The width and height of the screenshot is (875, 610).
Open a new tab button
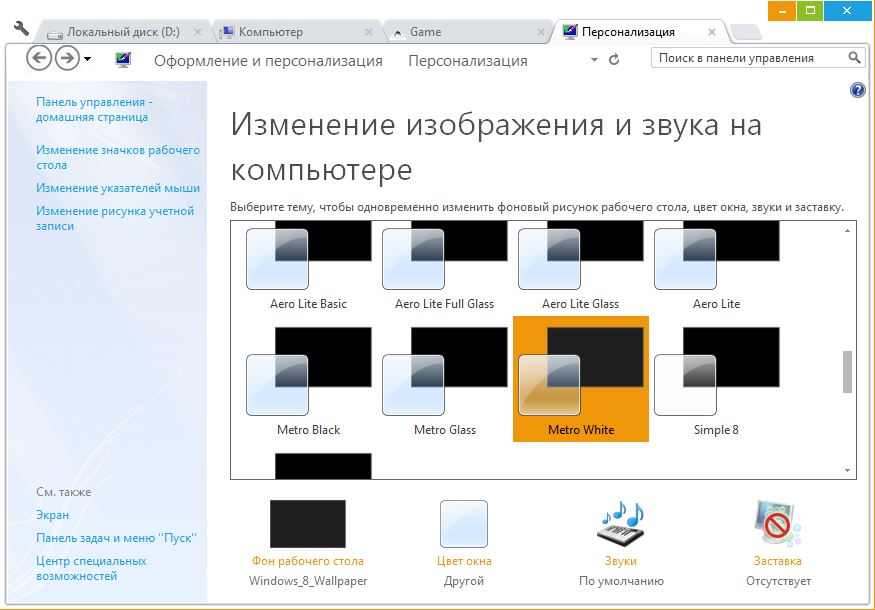[x=746, y=32]
